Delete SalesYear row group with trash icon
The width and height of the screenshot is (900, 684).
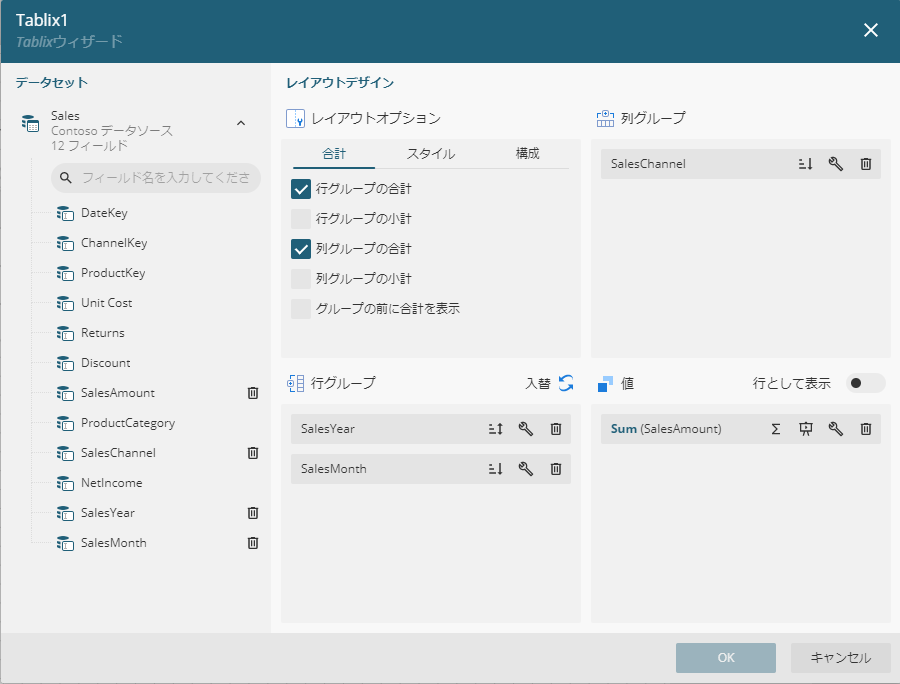556,429
